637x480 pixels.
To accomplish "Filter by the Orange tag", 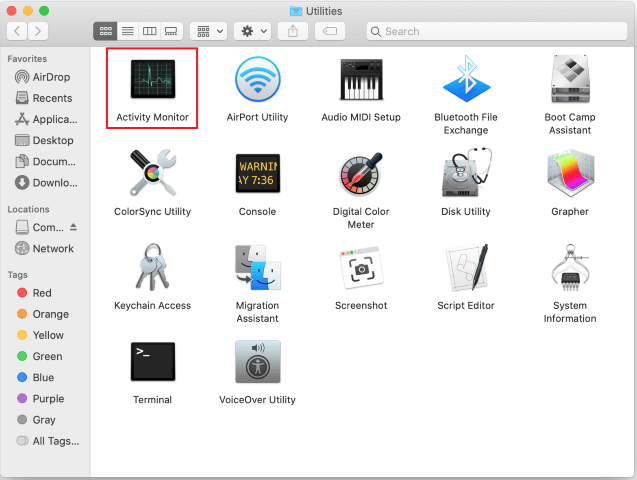I will click(43, 314).
